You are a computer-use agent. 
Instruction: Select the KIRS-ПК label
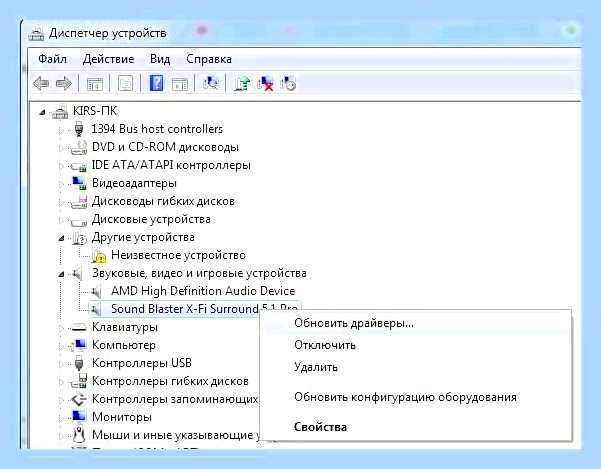tap(95, 111)
